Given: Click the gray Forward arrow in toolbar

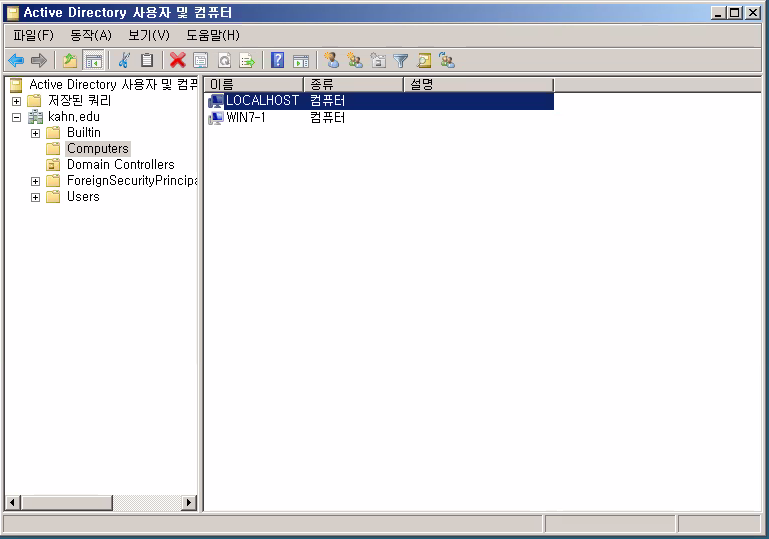Looking at the screenshot, I should pyautogui.click(x=39, y=61).
